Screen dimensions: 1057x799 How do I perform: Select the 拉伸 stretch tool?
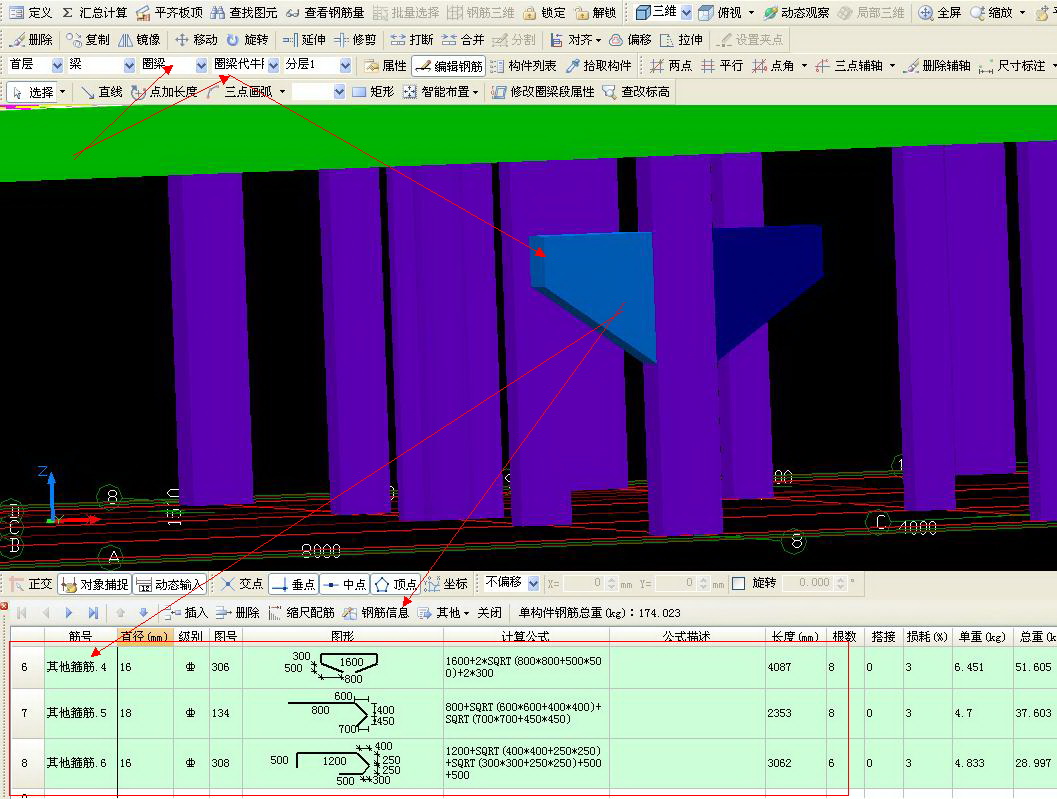coord(681,40)
